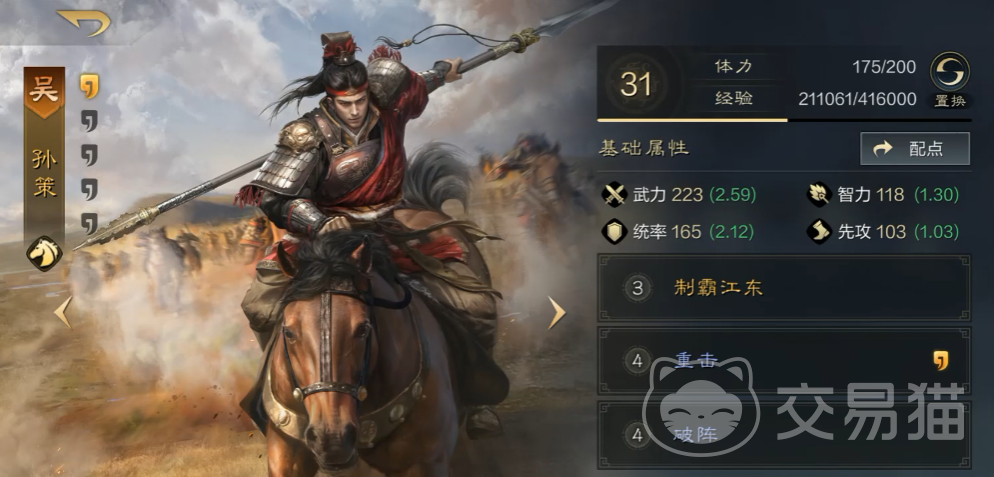Tap the level 31 badge
Screen dimensions: 994x477
pyautogui.click(x=636, y=84)
